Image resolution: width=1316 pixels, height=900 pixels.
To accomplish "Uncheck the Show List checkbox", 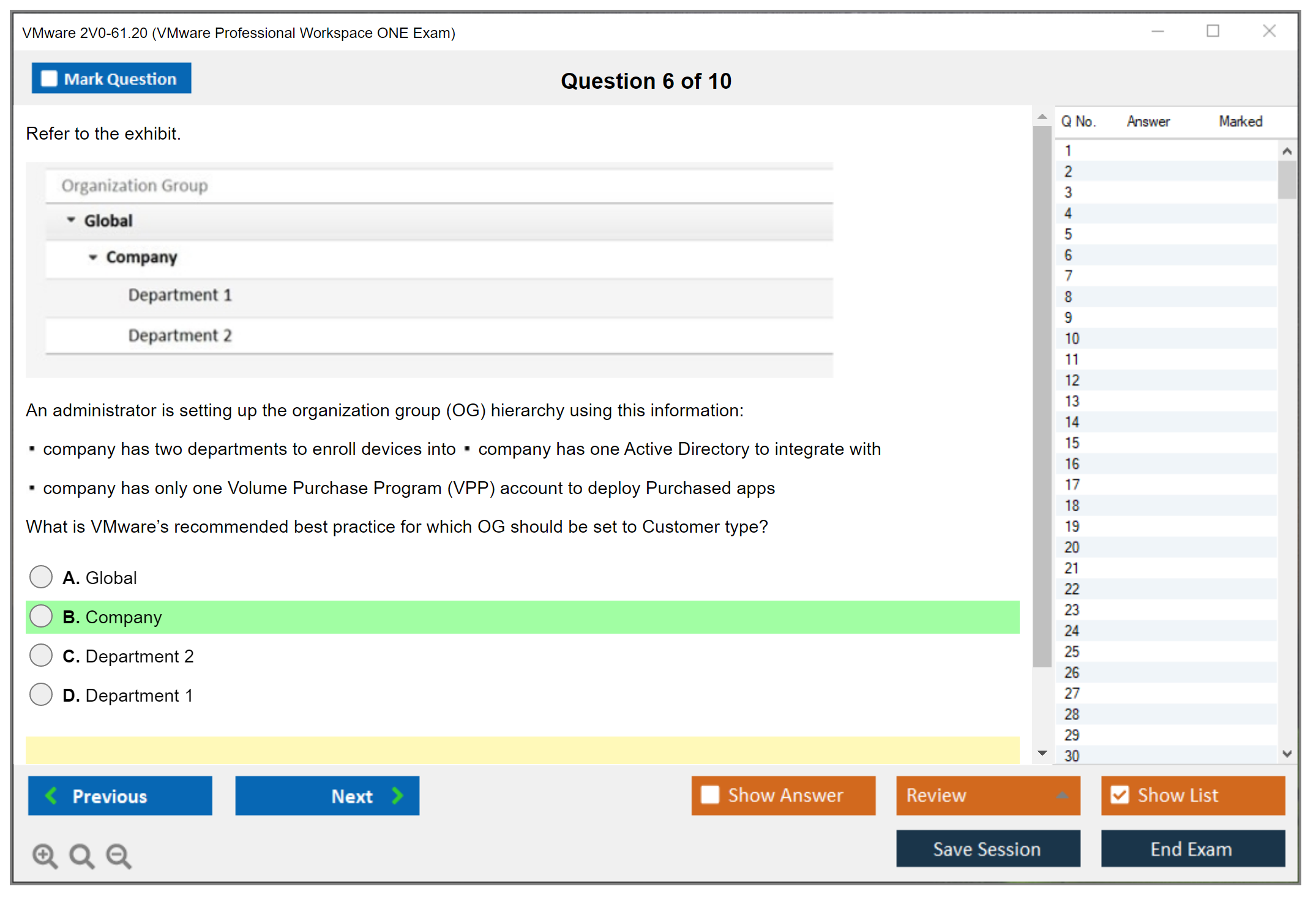I will point(1120,795).
